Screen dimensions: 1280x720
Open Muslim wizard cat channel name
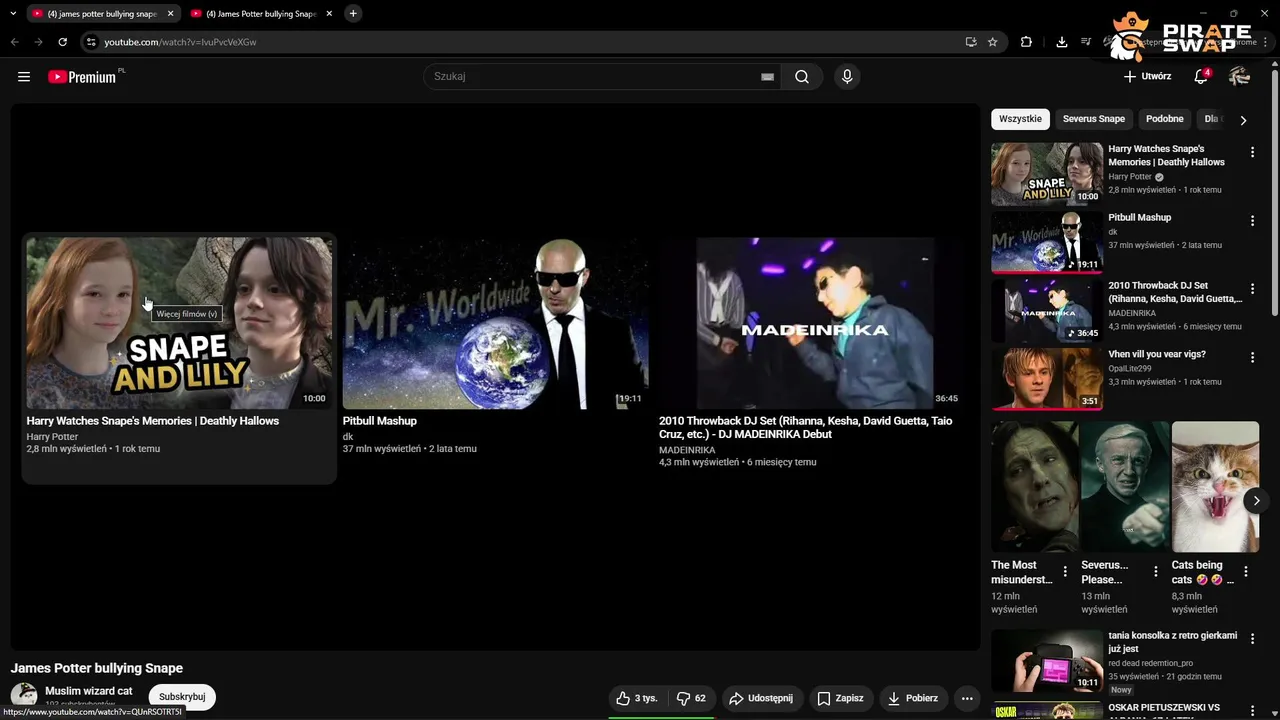point(89,691)
